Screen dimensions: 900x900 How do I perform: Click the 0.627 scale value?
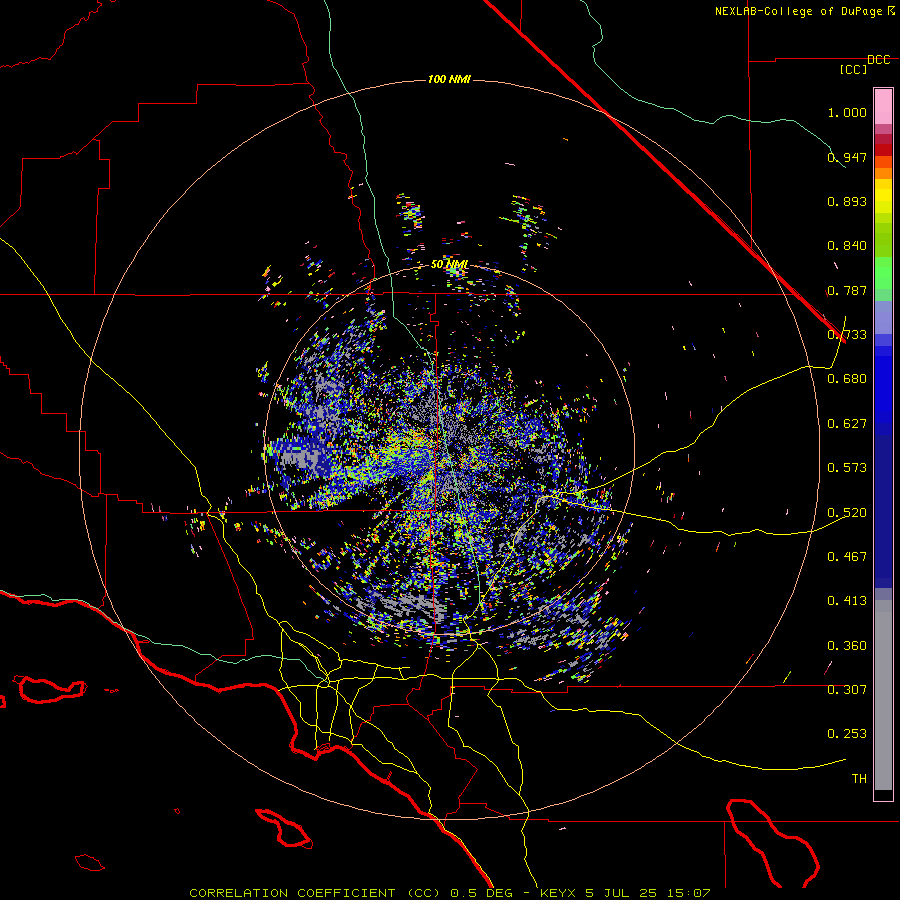pos(847,424)
